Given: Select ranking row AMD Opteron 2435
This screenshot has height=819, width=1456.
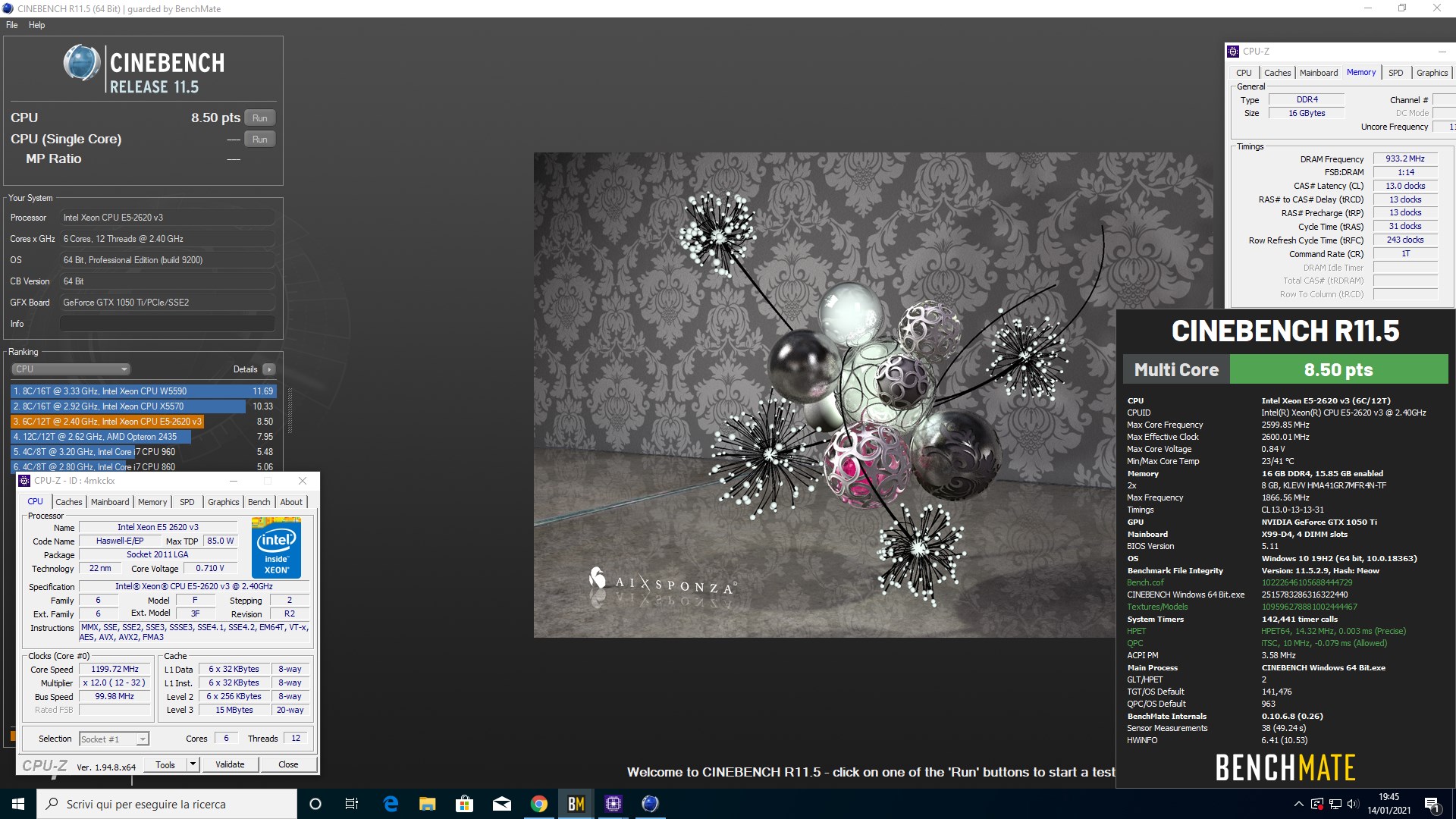Looking at the screenshot, I should 143,437.
